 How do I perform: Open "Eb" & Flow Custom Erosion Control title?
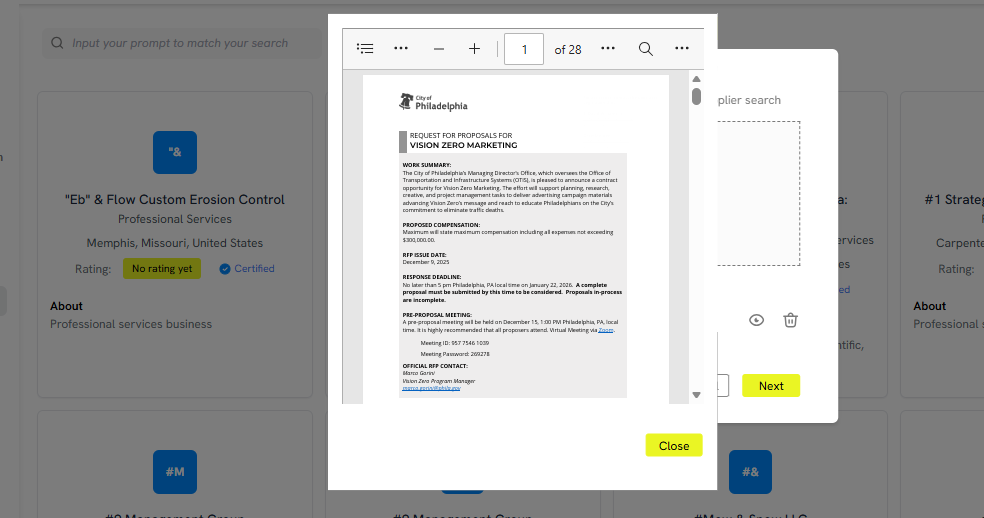175,200
